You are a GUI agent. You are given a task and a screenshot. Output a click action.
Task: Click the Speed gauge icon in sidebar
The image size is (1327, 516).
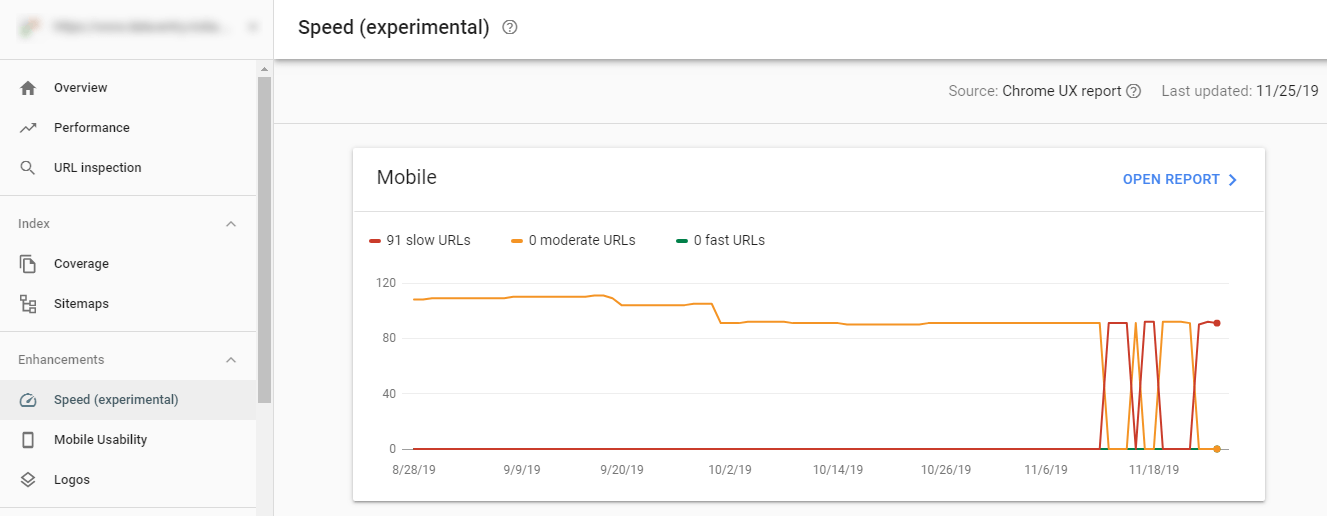[x=28, y=400]
